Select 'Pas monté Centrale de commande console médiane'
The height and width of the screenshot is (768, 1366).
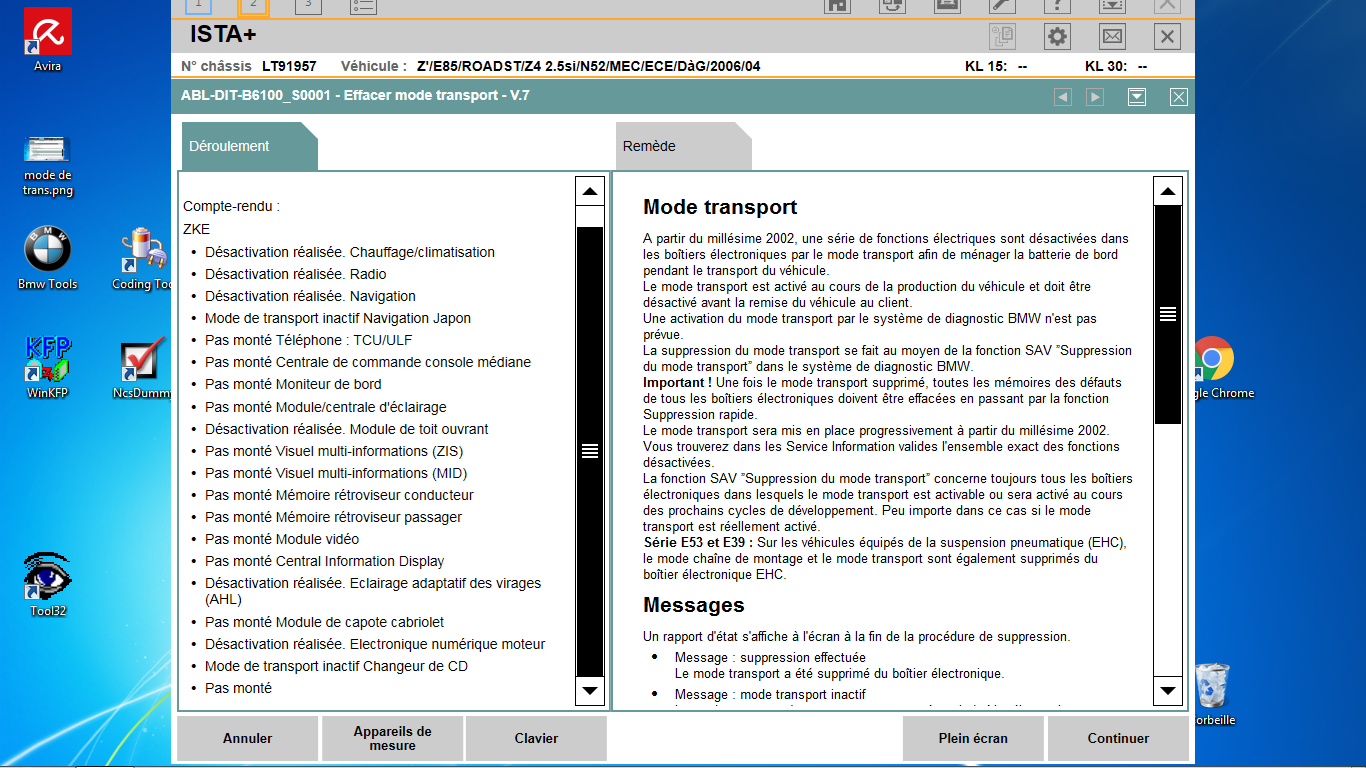[x=368, y=362]
